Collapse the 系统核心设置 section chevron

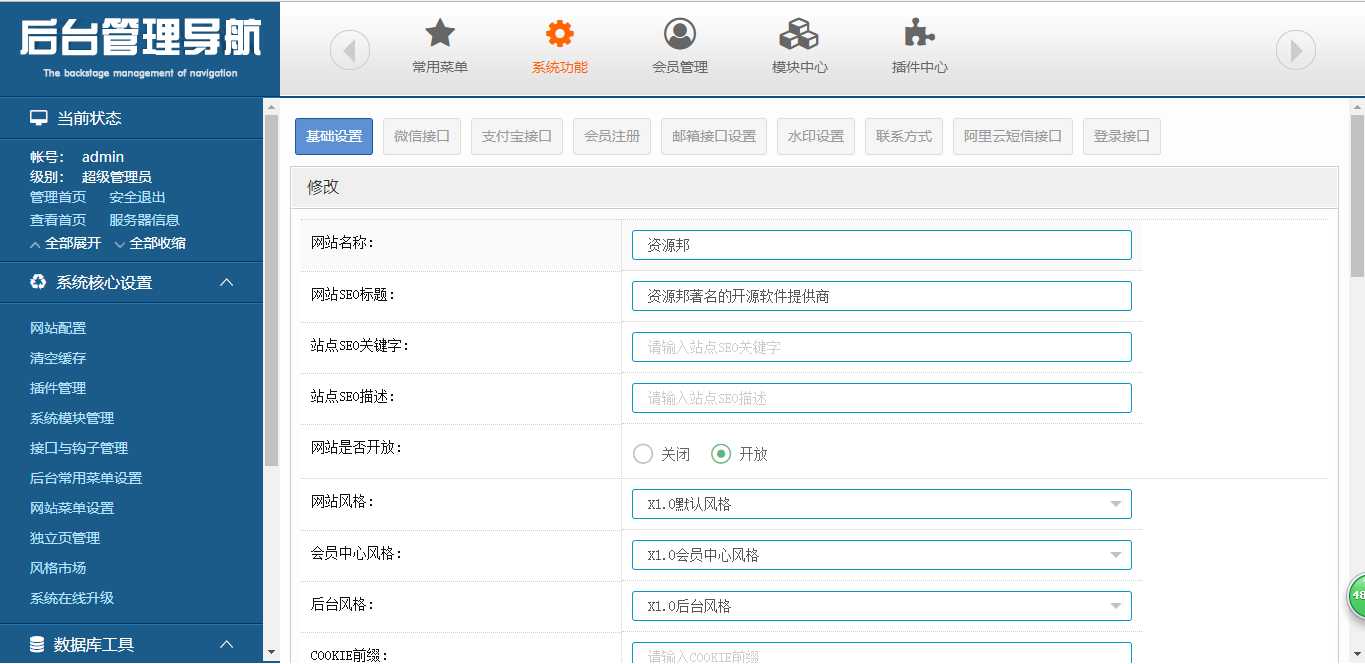(227, 283)
